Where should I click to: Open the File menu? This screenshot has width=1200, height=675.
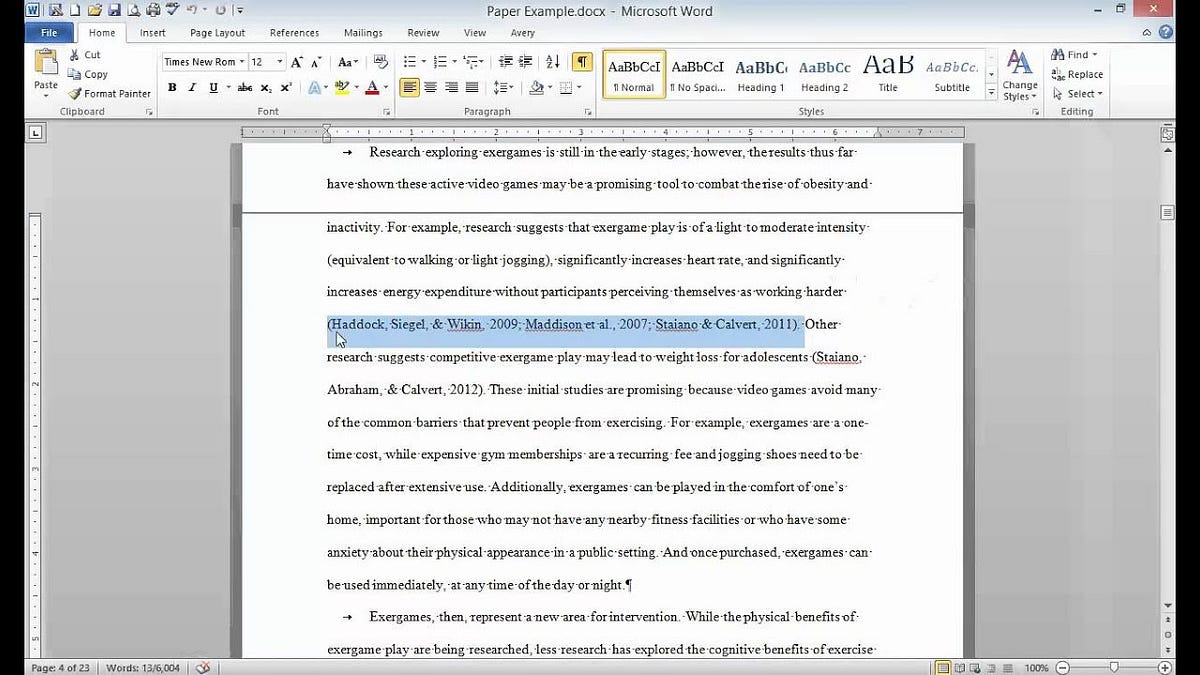(x=48, y=32)
